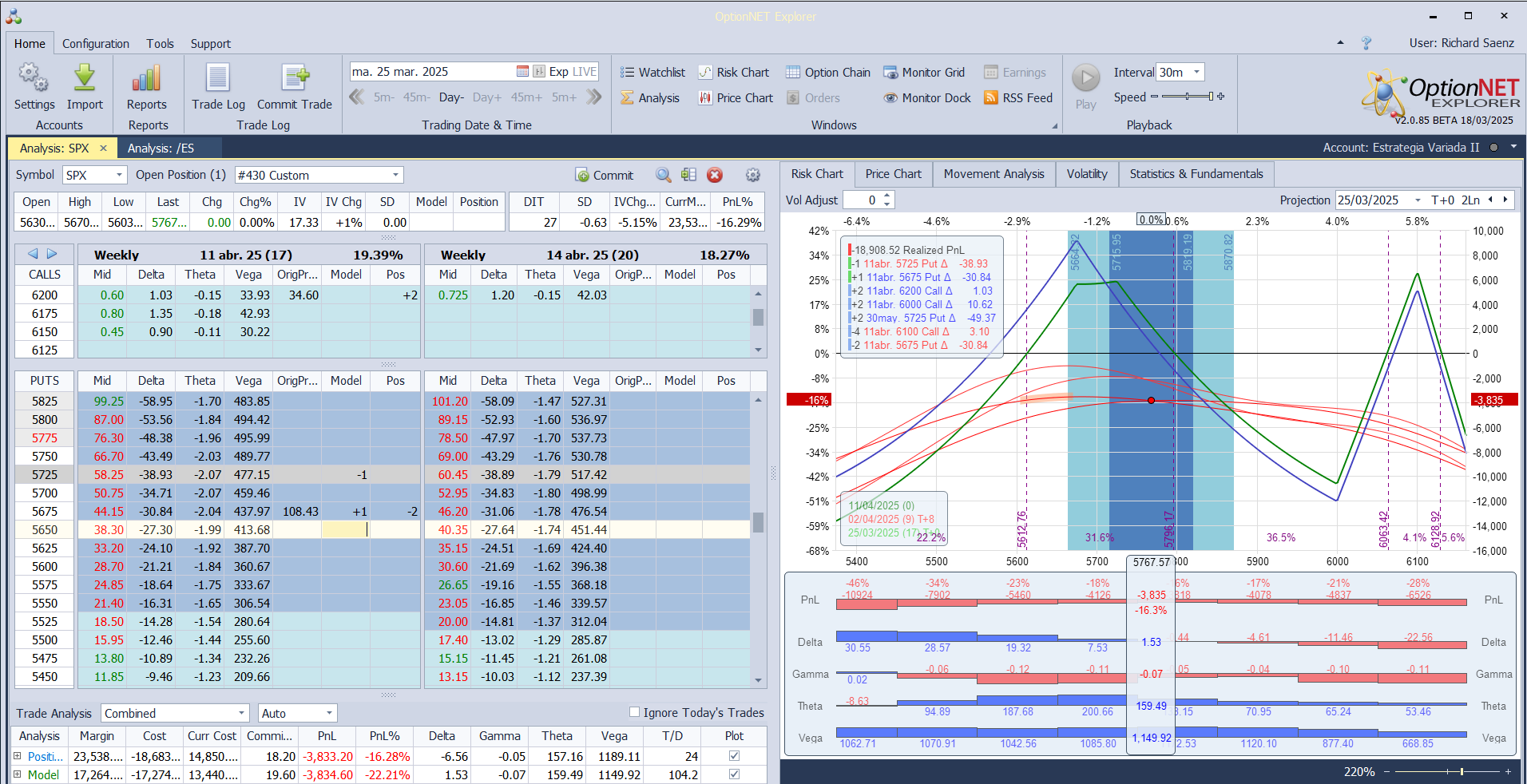The image size is (1527, 784).
Task: Switch to the Price Chart tab
Action: (x=893, y=174)
